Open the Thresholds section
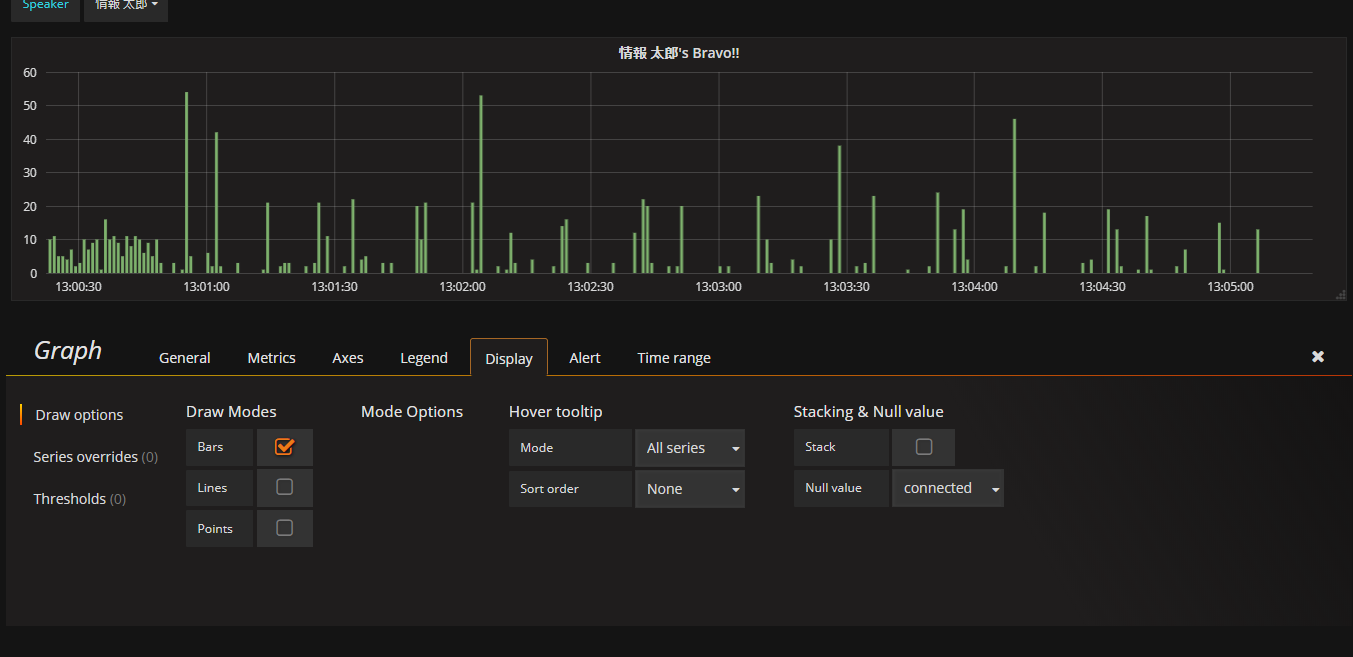Image resolution: width=1353 pixels, height=657 pixels. (x=79, y=499)
